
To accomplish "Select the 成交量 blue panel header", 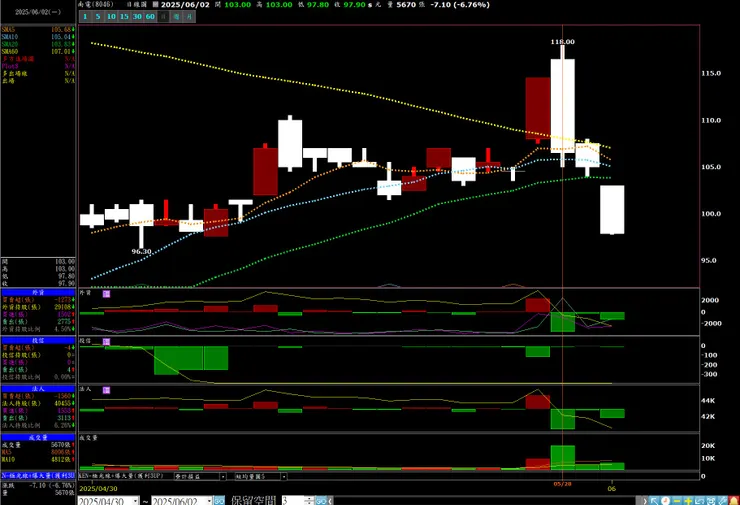I will (38, 438).
